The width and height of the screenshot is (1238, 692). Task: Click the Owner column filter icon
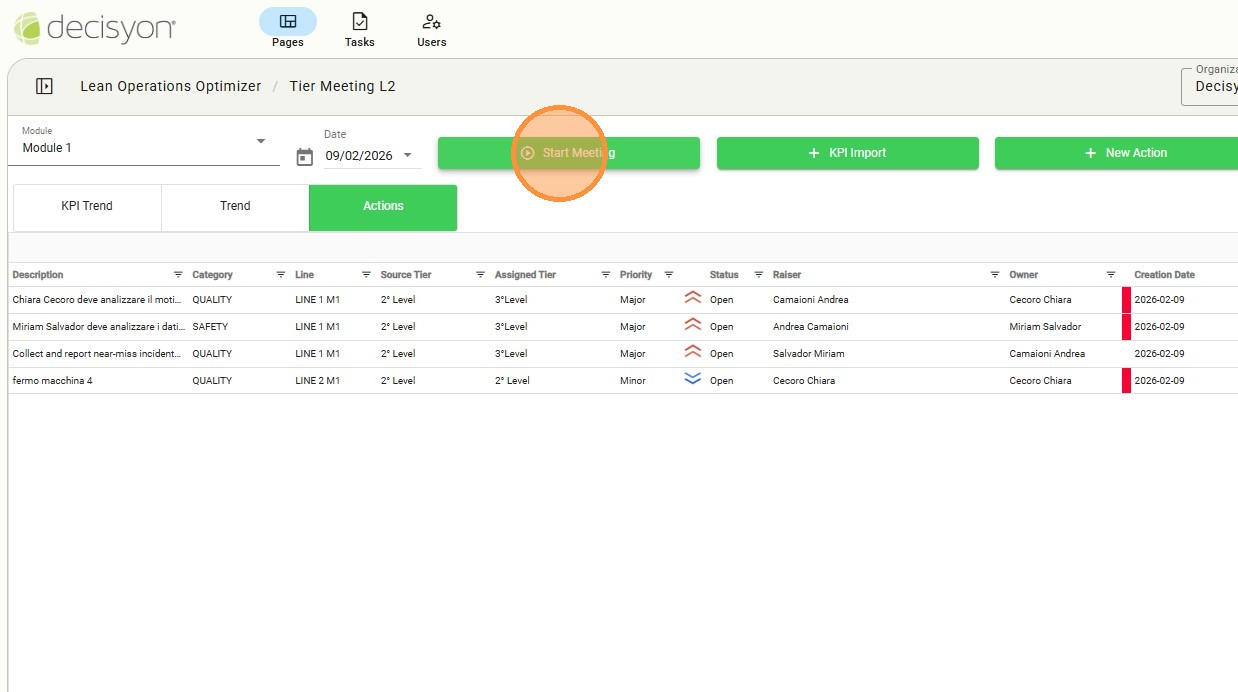[x=1111, y=275]
